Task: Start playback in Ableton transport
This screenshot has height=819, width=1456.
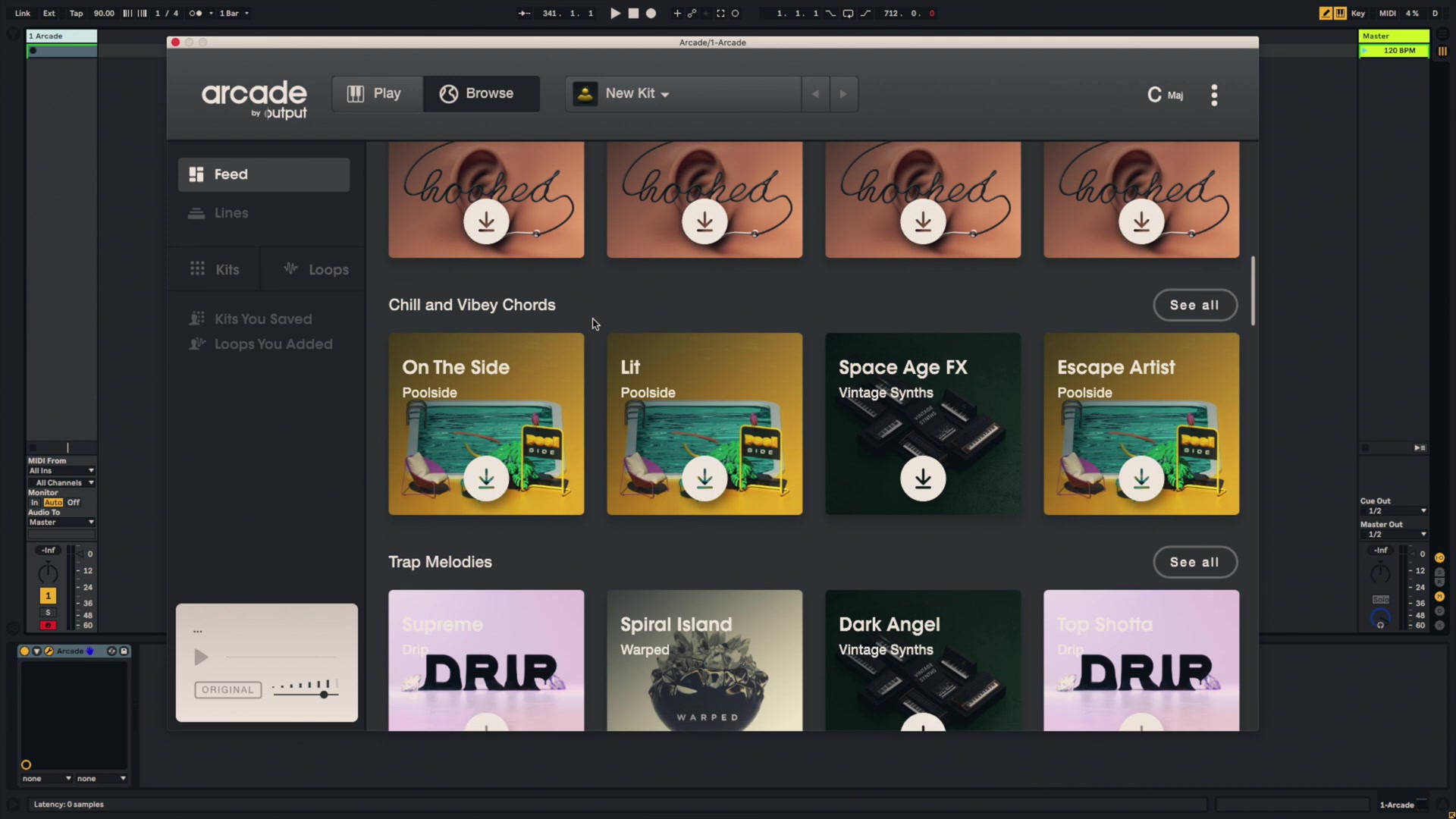Action: [615, 13]
